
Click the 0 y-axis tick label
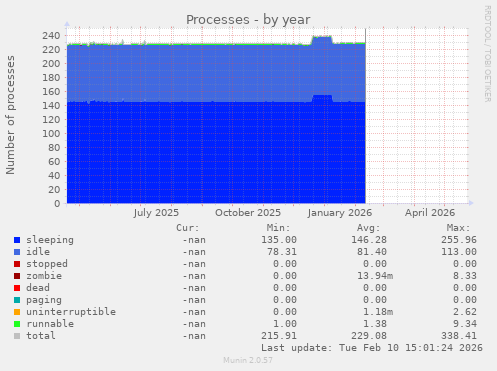[x=57, y=204]
